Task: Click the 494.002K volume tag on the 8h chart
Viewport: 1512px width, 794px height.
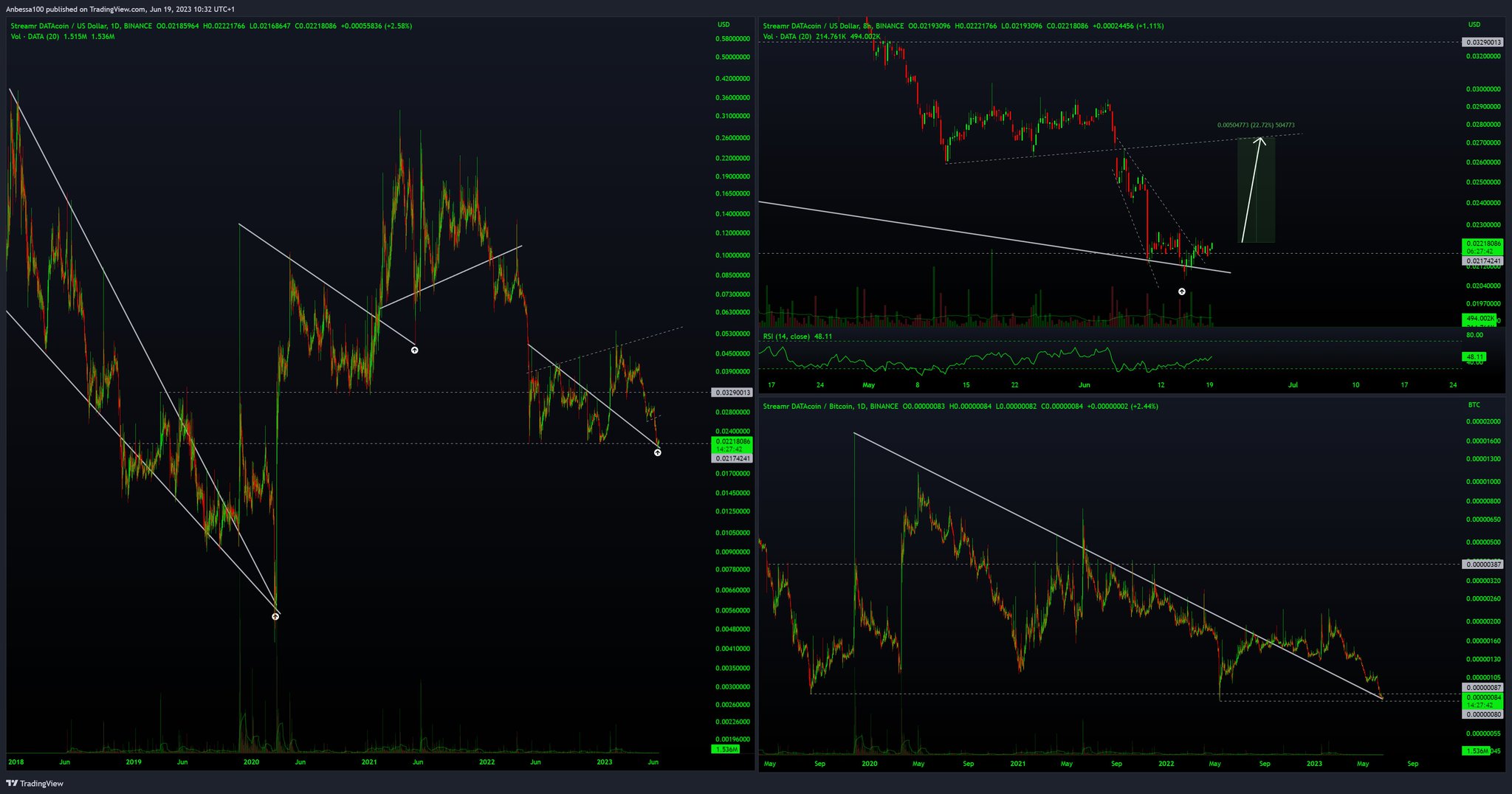Action: click(x=1480, y=318)
